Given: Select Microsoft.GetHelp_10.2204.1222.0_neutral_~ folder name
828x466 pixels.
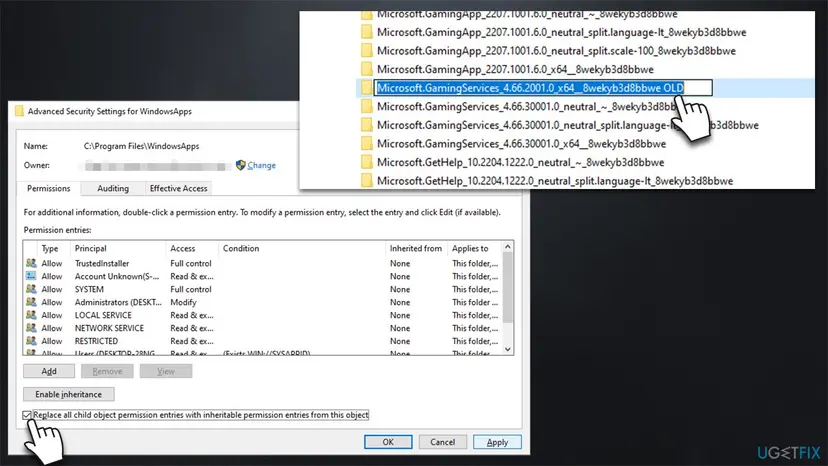Looking at the screenshot, I should [520, 162].
